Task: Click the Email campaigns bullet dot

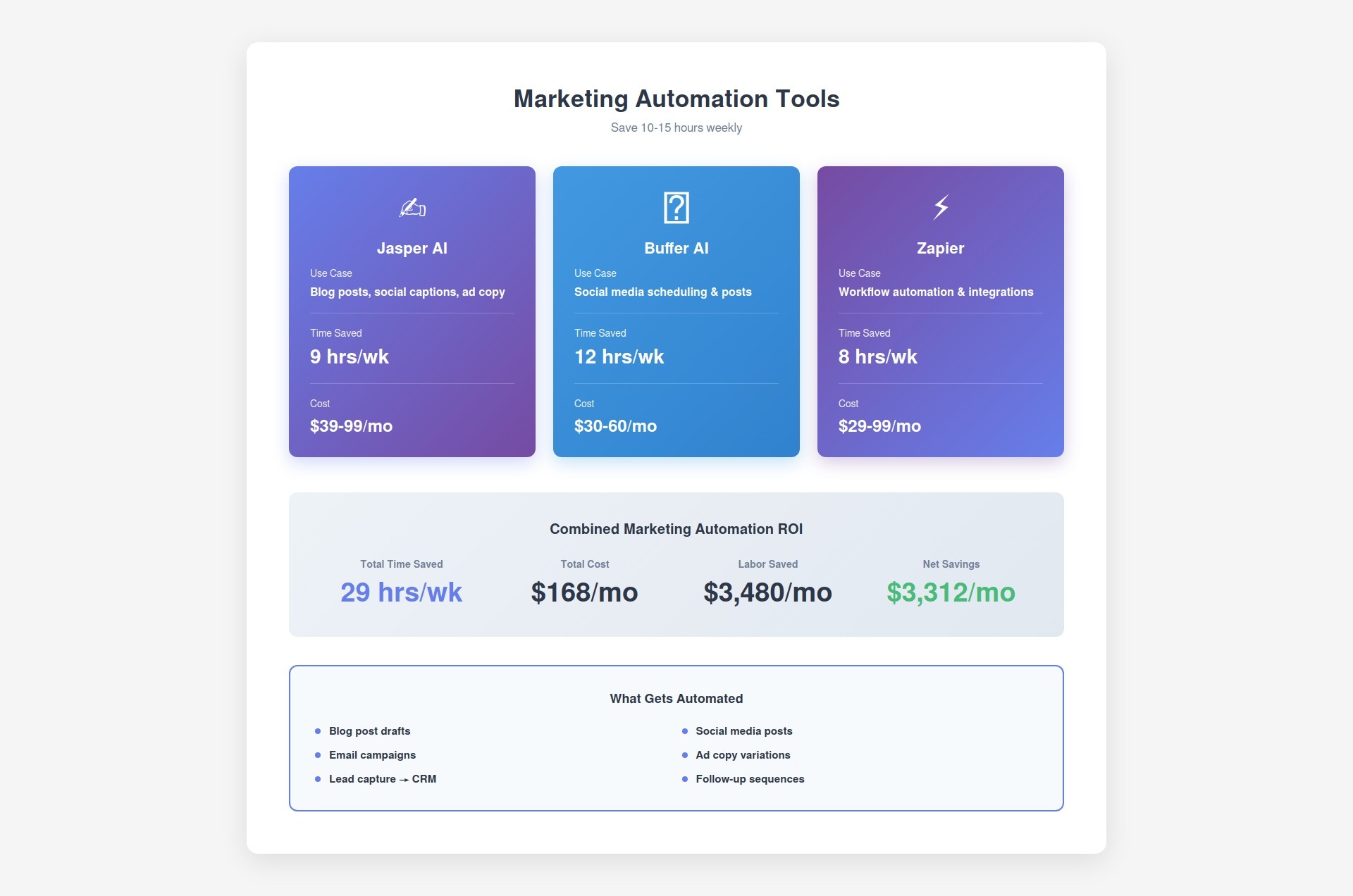Action: tap(318, 755)
